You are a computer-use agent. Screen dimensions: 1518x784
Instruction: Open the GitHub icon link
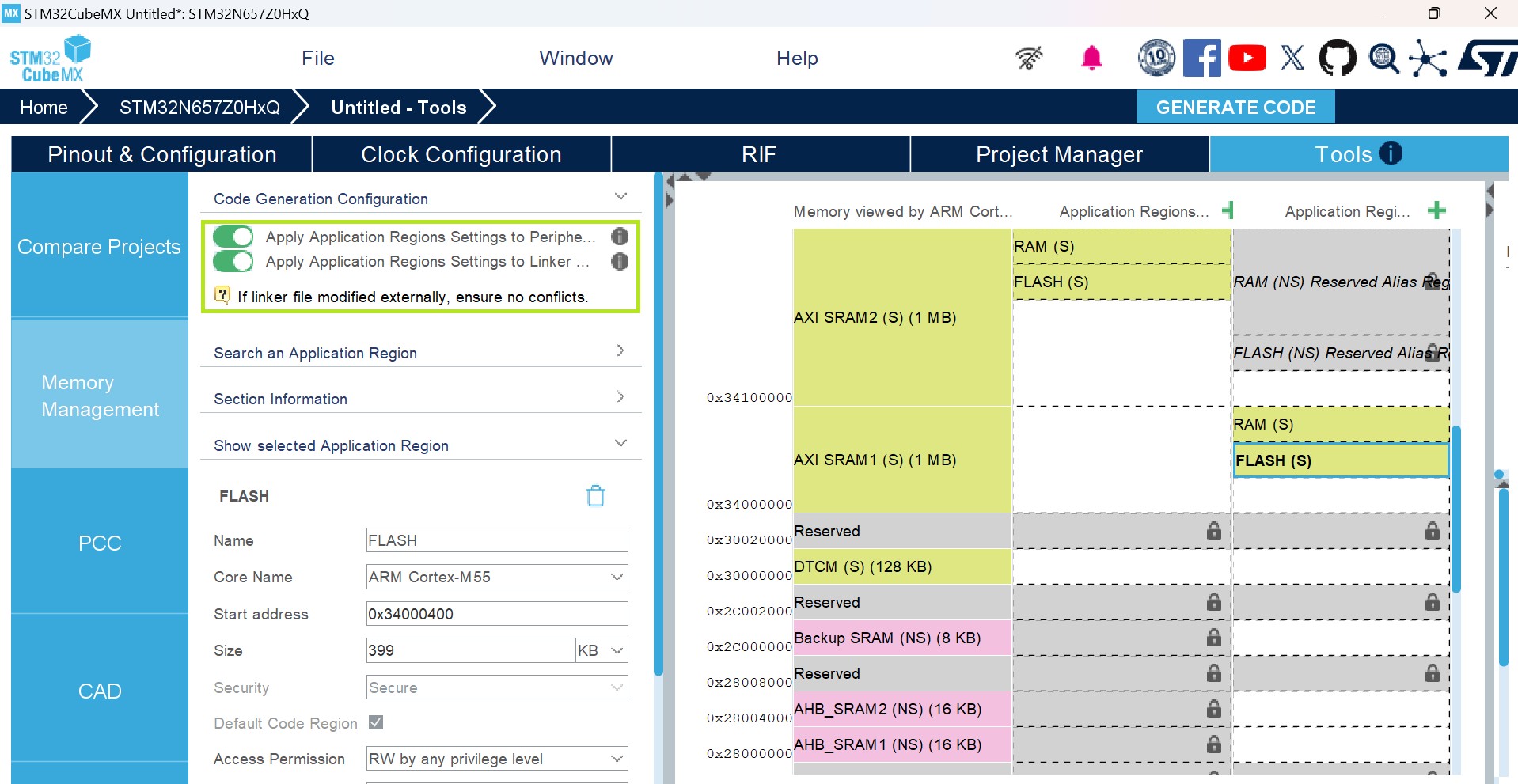pos(1338,58)
